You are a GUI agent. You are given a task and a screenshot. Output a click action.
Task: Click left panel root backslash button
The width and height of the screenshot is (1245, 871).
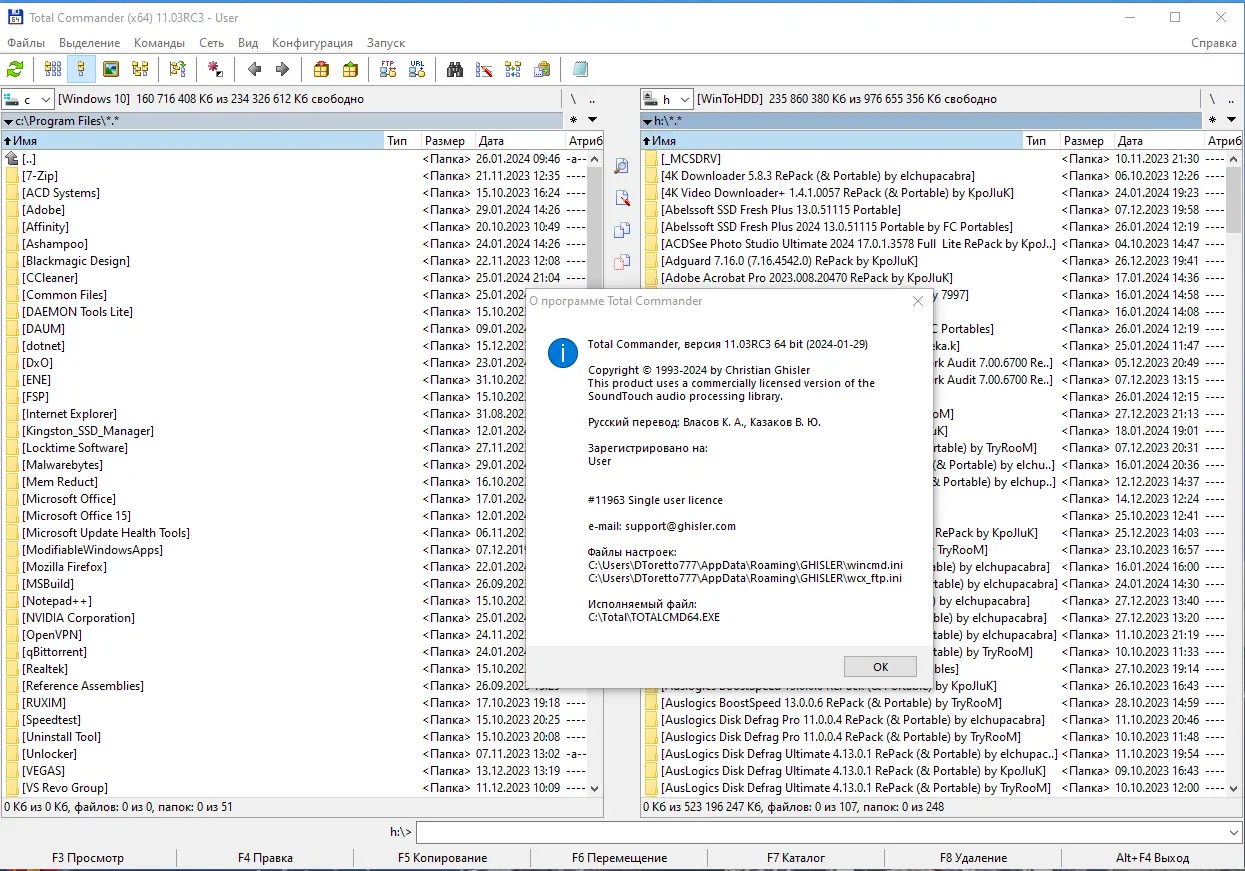[x=573, y=99]
